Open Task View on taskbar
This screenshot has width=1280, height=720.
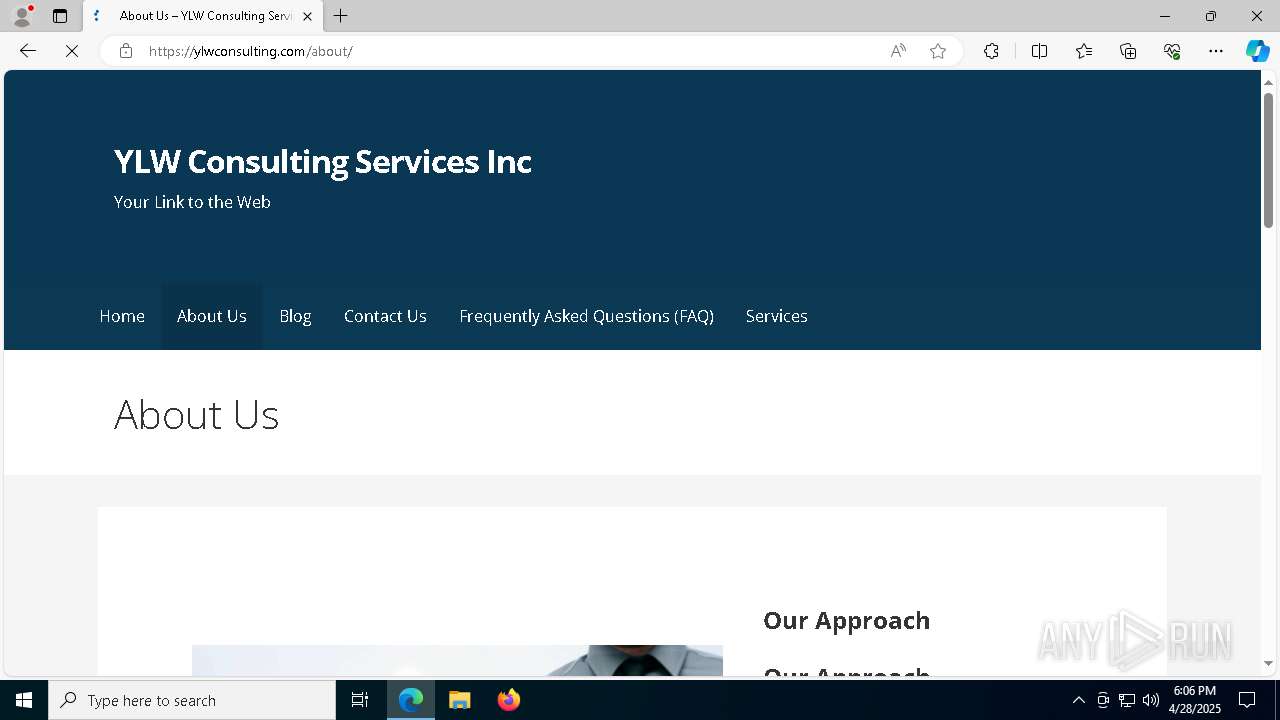(x=360, y=700)
